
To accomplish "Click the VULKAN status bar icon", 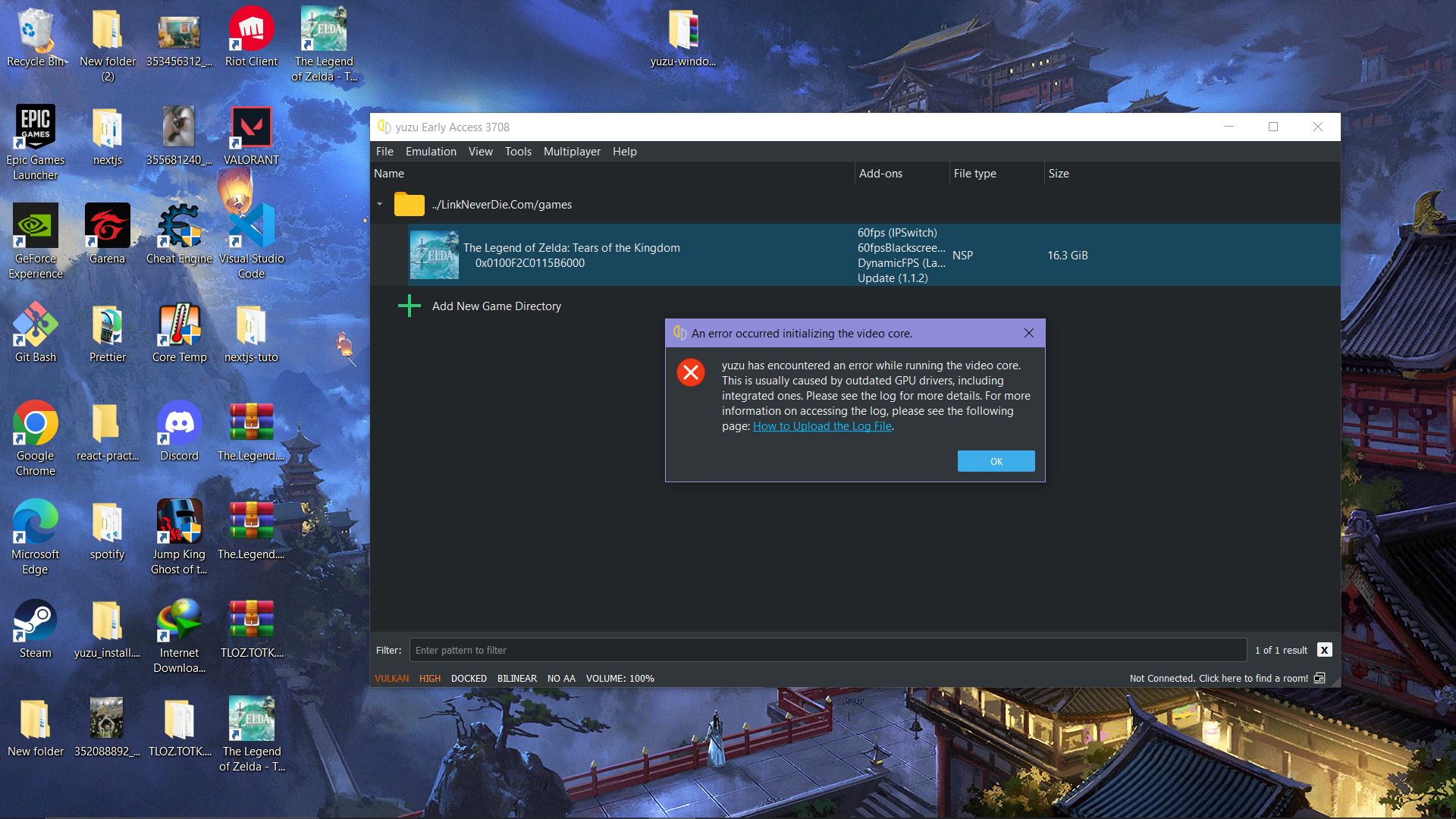I will pyautogui.click(x=391, y=678).
